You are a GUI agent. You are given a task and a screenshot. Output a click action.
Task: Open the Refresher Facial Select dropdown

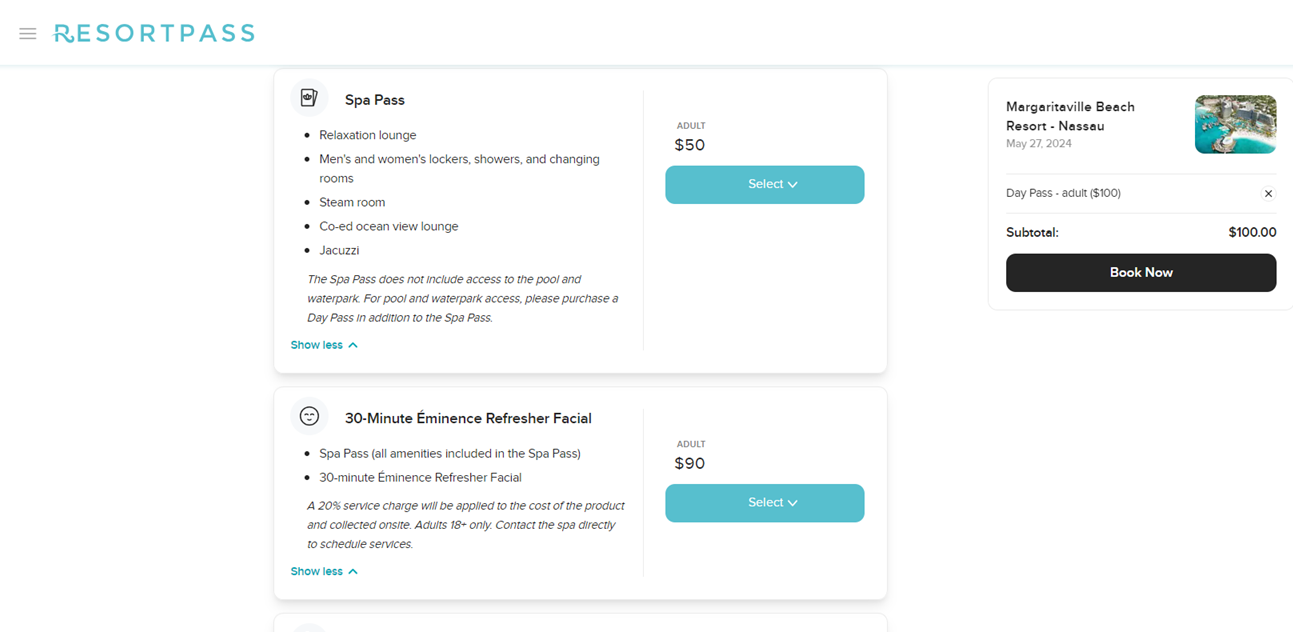coord(764,502)
